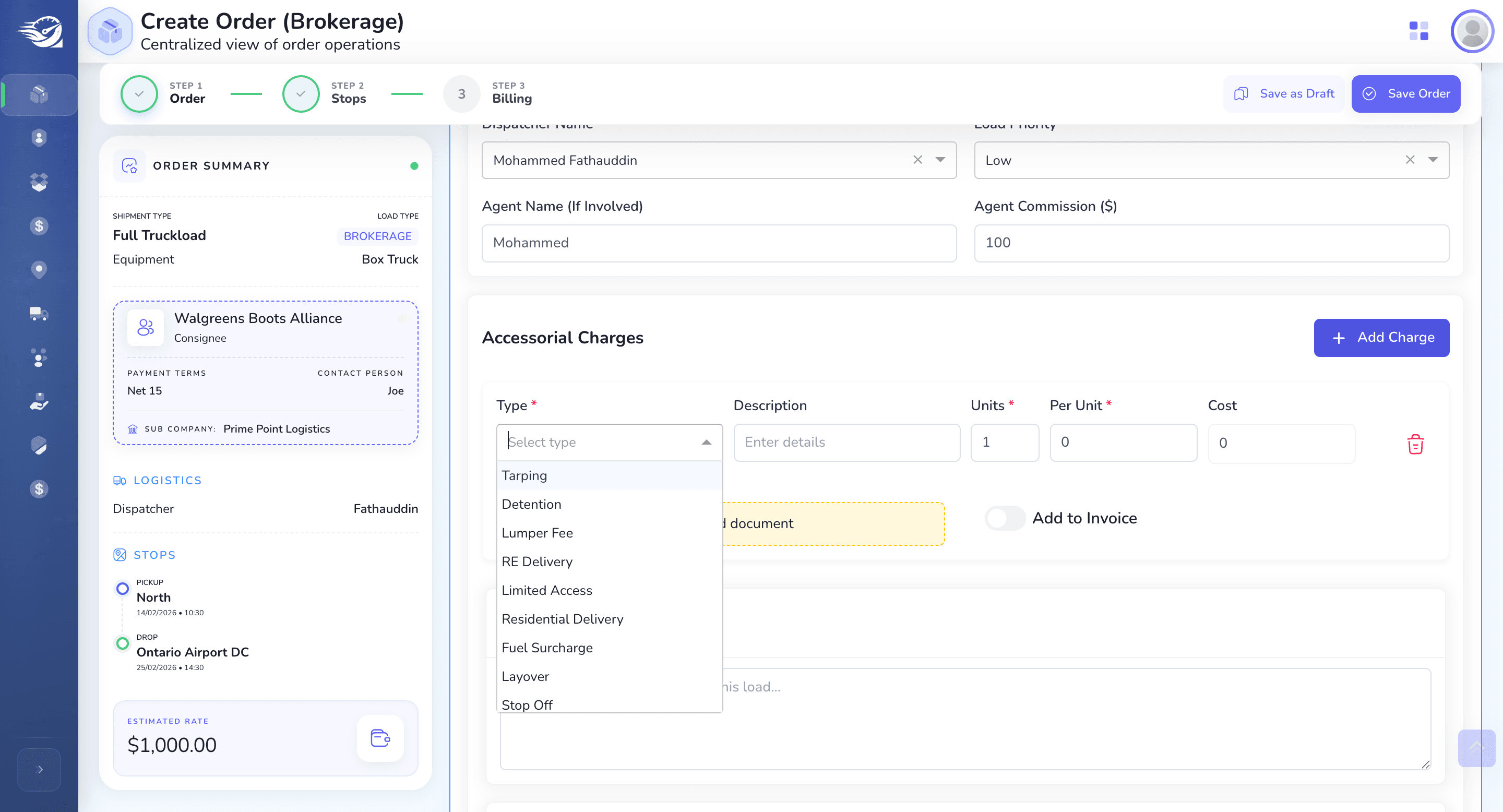Collapse the Select type dropdown arrow
This screenshot has height=812, width=1503.
click(706, 442)
